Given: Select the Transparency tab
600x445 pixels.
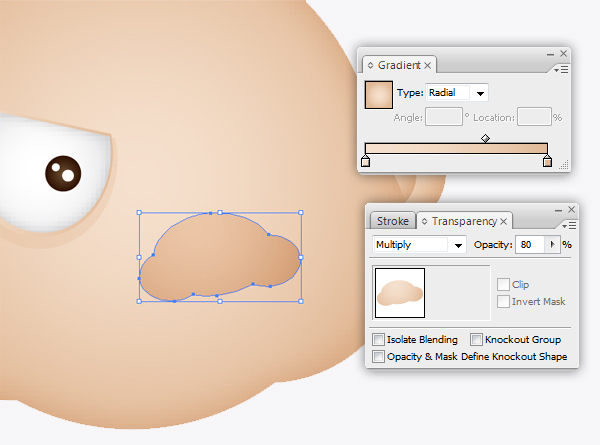Looking at the screenshot, I should (x=464, y=221).
